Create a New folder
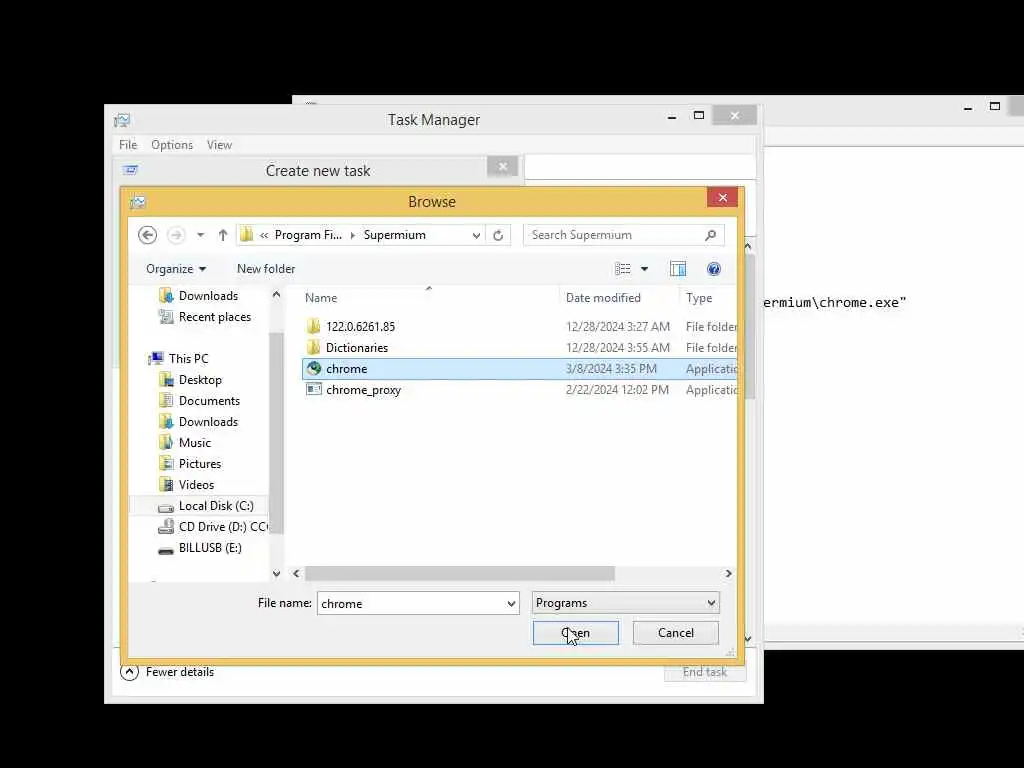This screenshot has height=768, width=1024. [x=266, y=269]
